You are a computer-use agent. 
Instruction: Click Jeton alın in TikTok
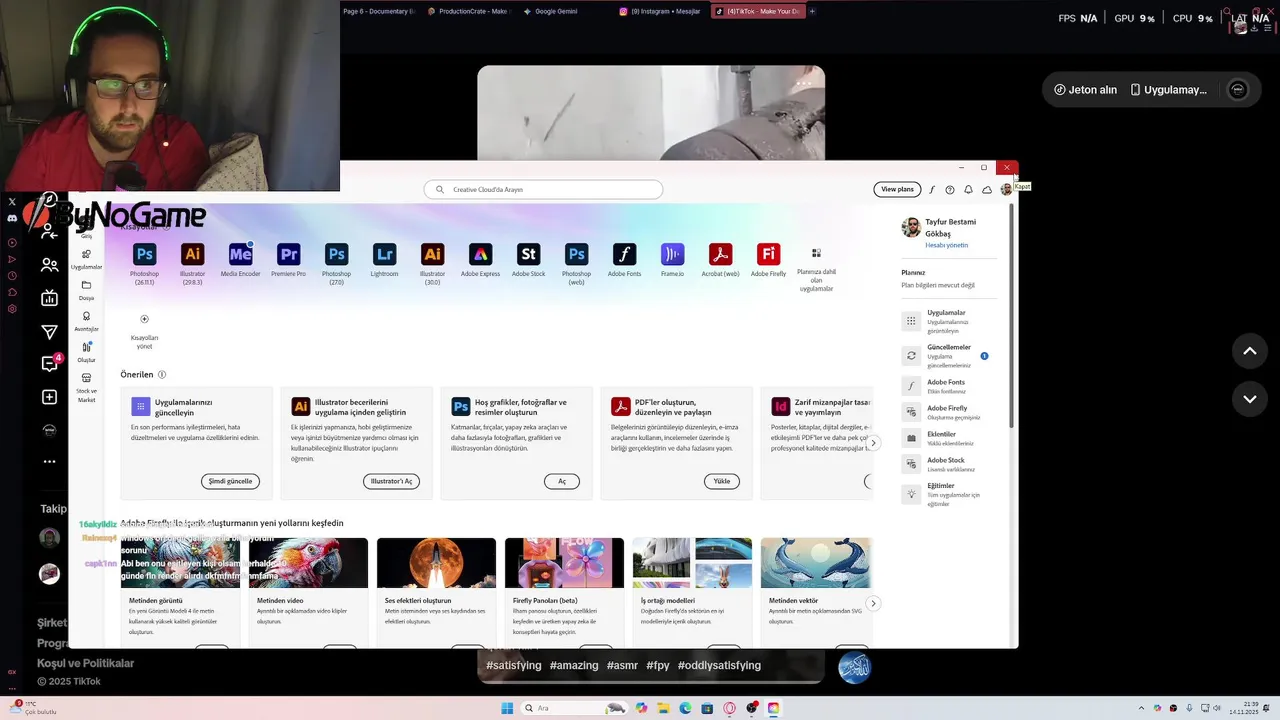pos(1085,89)
